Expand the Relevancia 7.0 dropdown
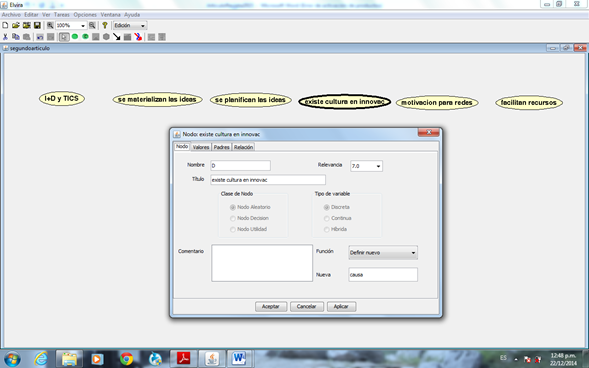Screen dimensions: 589x368 [x=367, y=166]
